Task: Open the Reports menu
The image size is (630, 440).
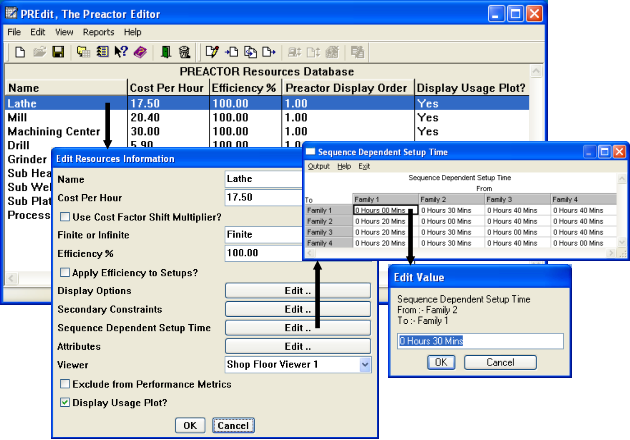Action: (98, 32)
